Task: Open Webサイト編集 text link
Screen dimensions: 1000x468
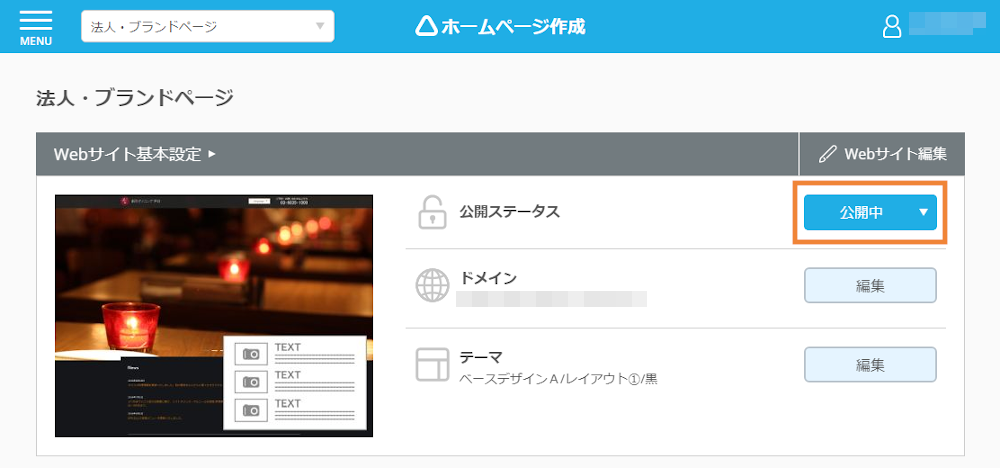Action: [895, 154]
